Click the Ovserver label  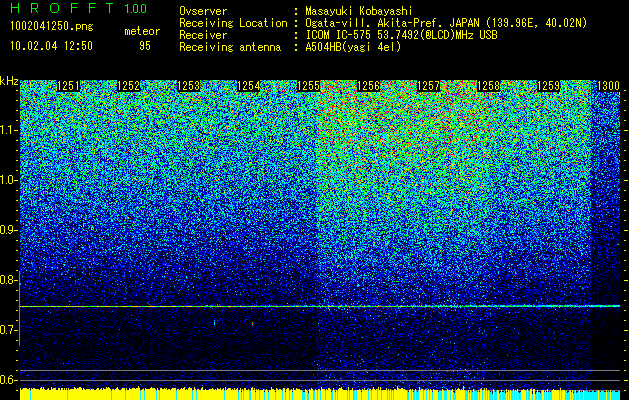[x=203, y=11]
